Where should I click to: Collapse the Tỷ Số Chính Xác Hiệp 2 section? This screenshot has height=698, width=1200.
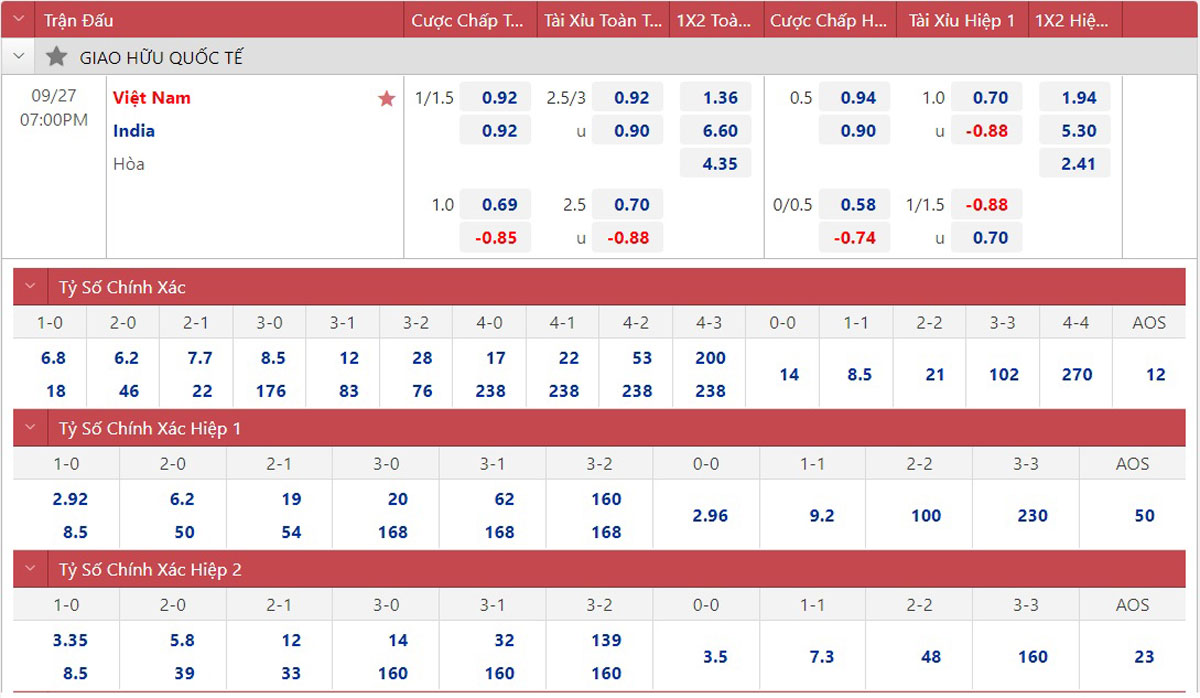click(30, 569)
